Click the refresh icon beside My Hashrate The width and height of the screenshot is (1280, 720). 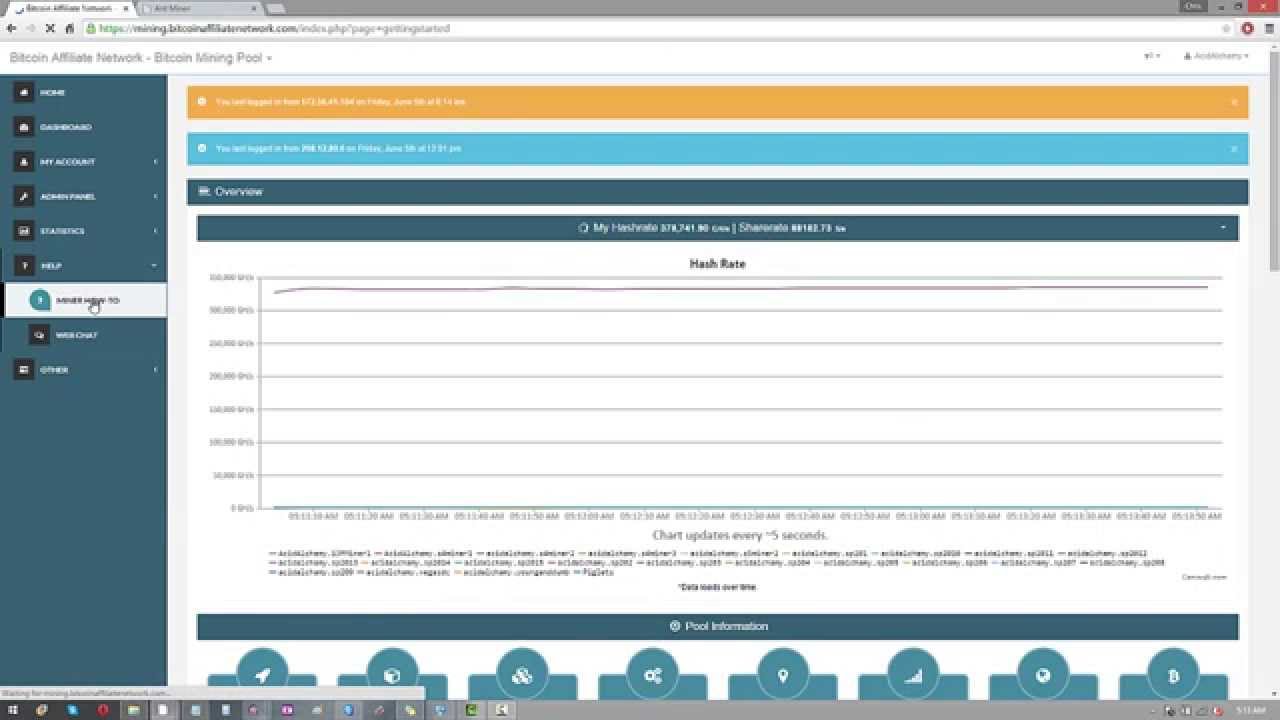click(584, 228)
